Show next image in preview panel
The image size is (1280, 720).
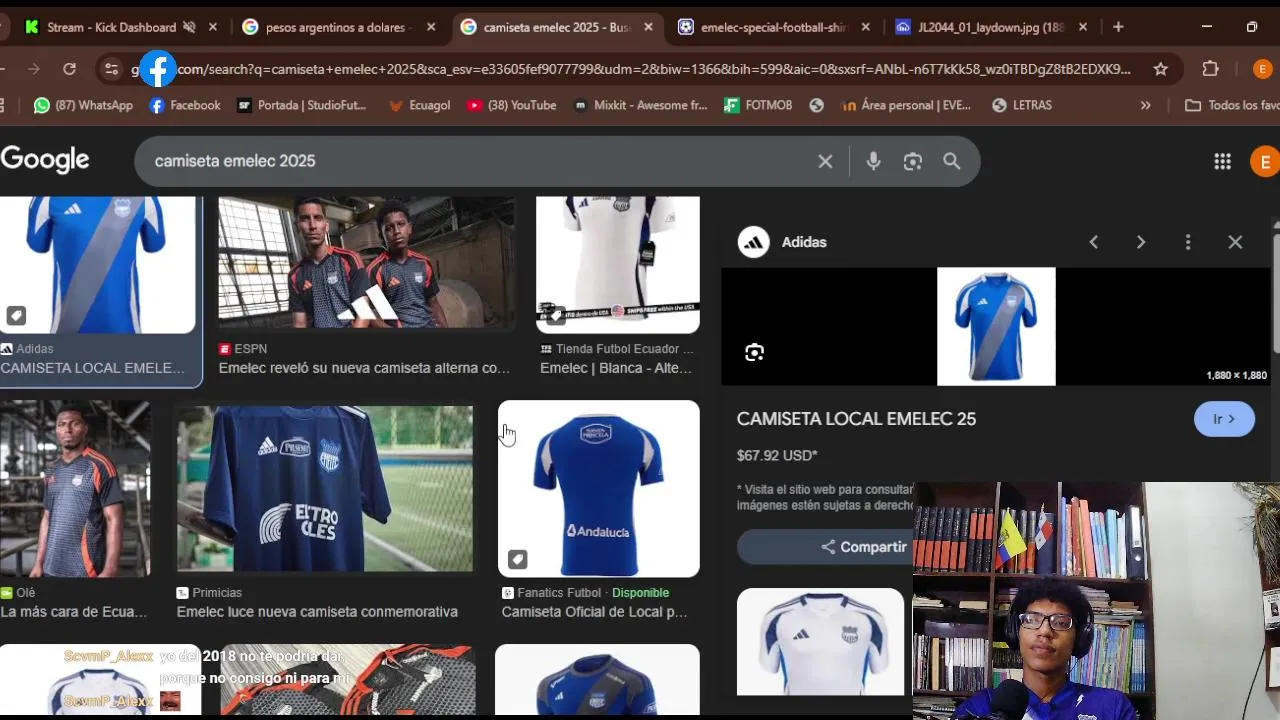tap(1140, 242)
